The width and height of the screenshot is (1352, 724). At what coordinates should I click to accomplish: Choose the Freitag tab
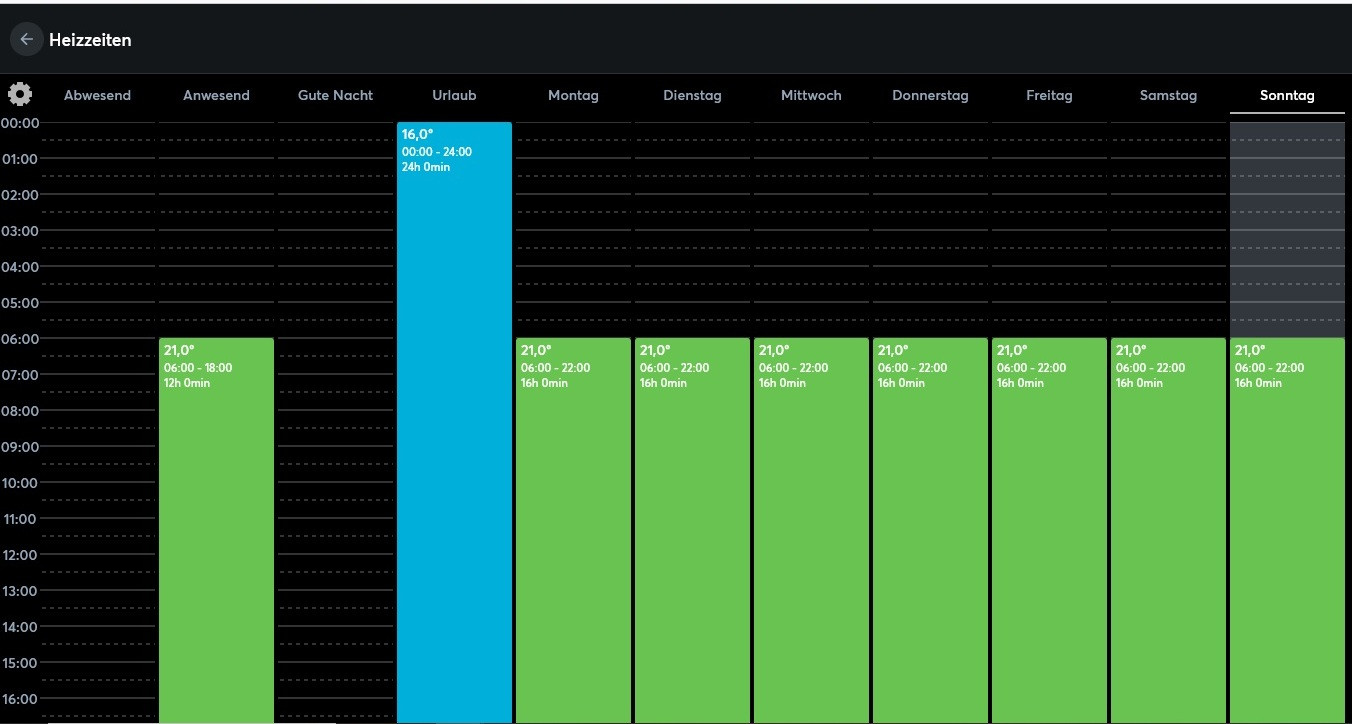(x=1049, y=96)
